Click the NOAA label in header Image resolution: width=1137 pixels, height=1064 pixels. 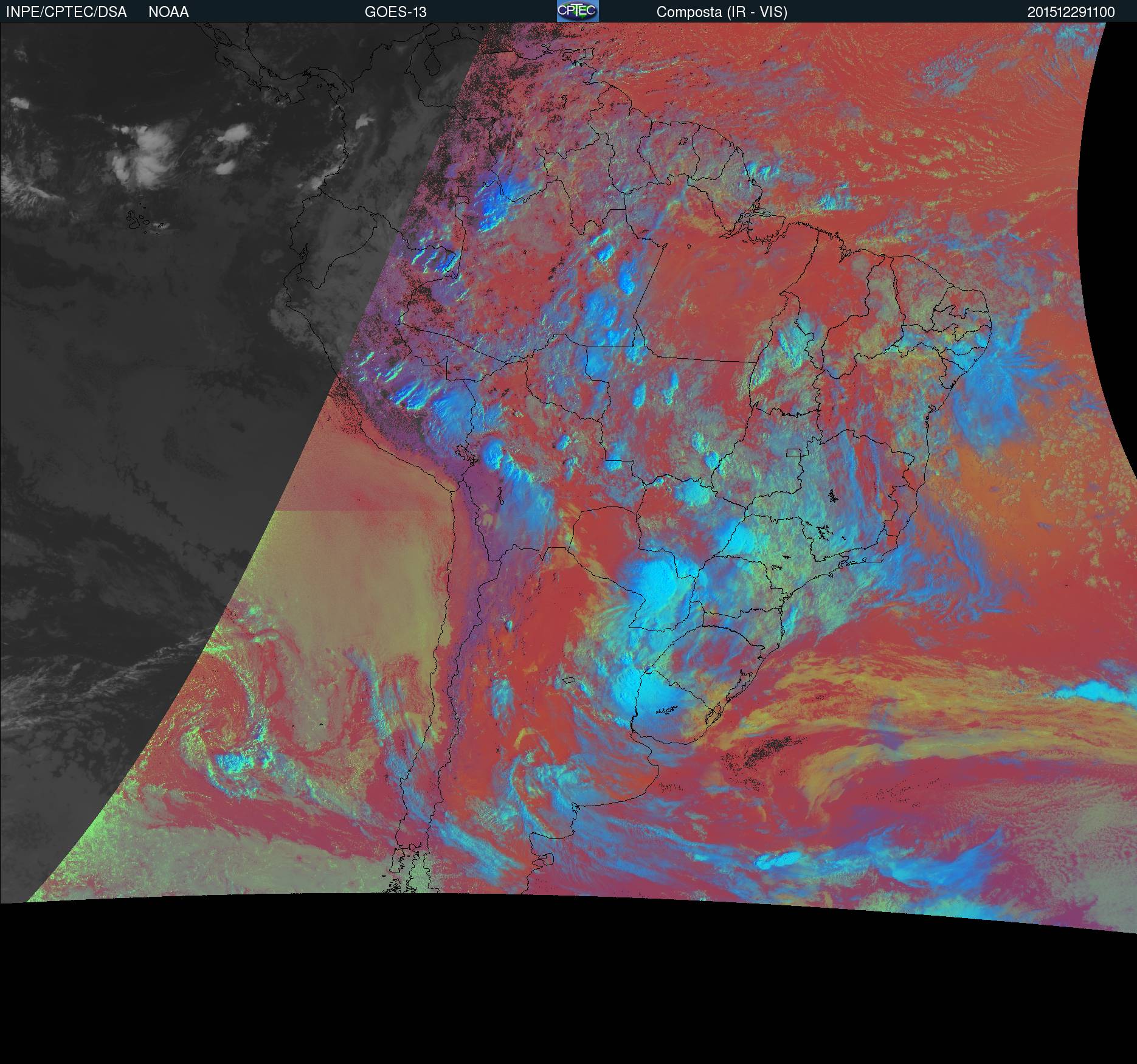click(x=168, y=12)
